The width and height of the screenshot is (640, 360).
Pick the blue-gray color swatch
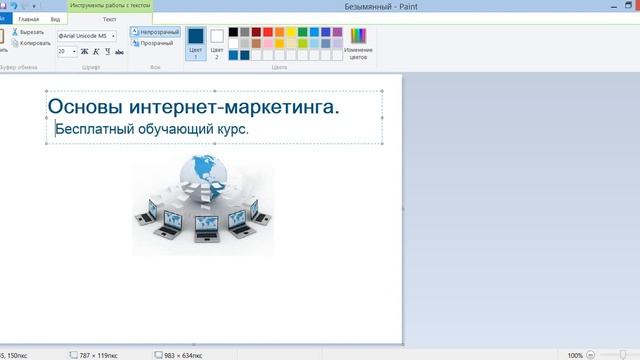point(326,43)
